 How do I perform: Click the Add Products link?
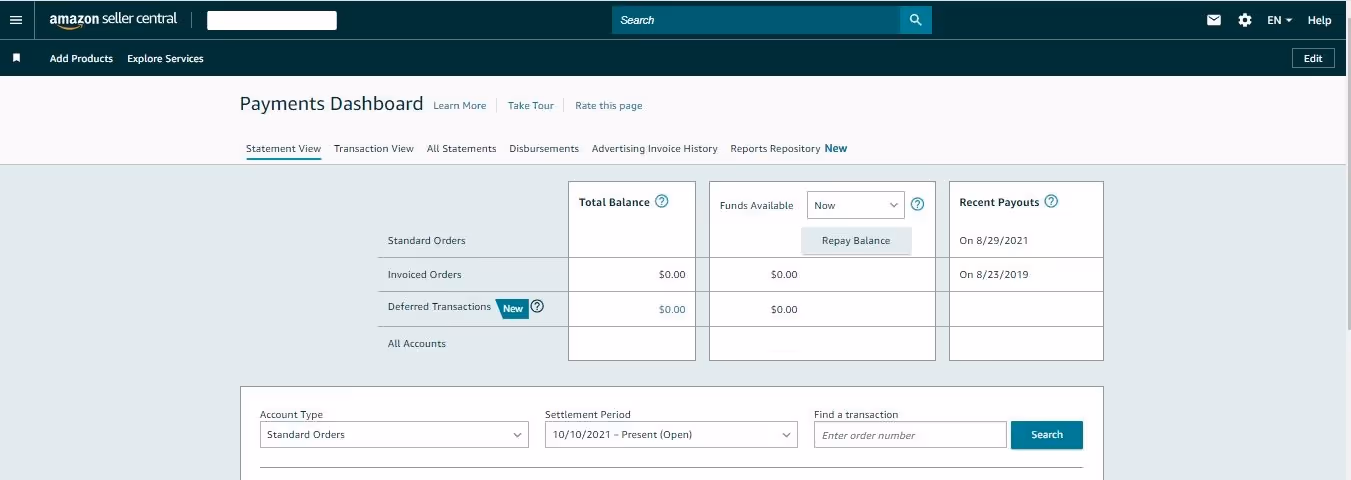81,59
